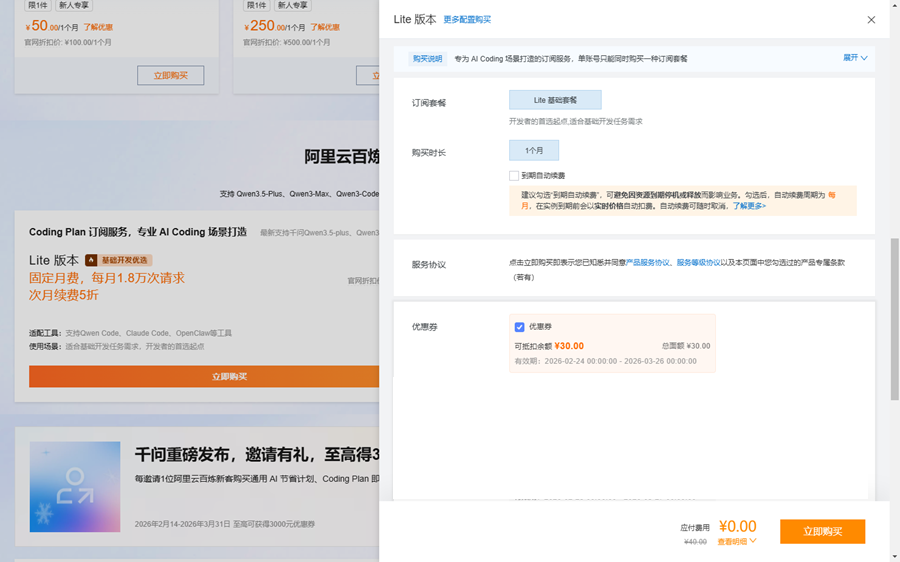The width and height of the screenshot is (900, 562).
Task: Click 立即购买 on the ¥50.00 plan card
Action: tap(170, 76)
